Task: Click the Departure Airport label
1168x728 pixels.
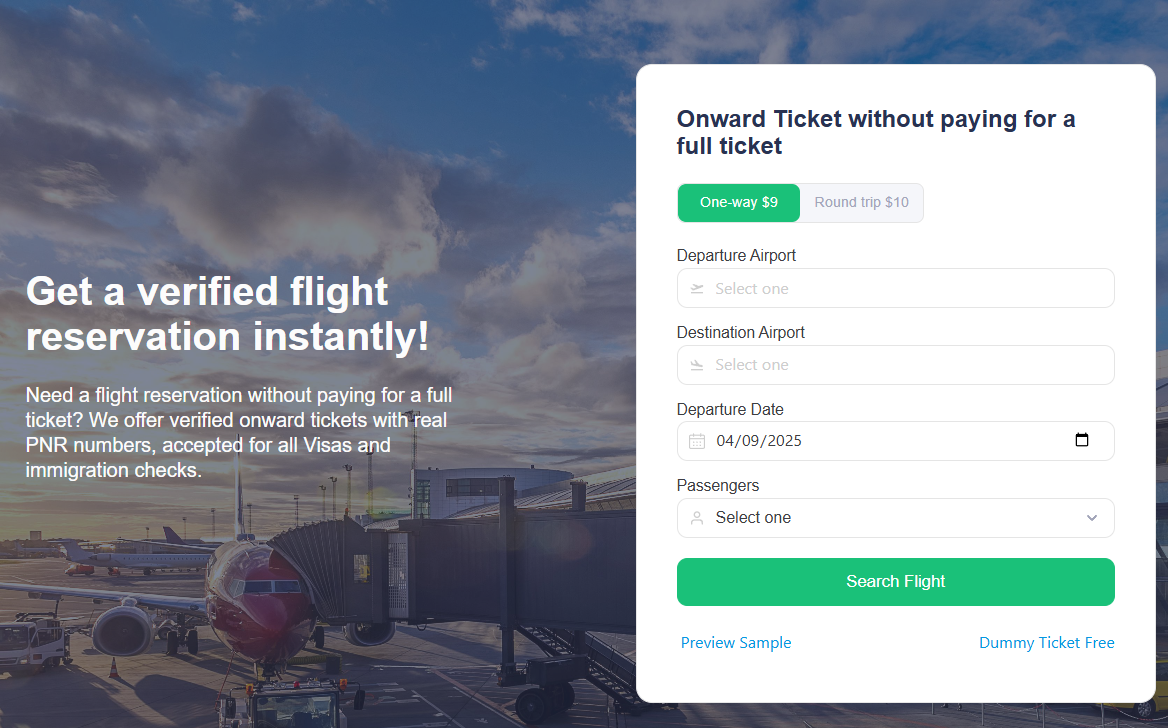Action: 736,256
